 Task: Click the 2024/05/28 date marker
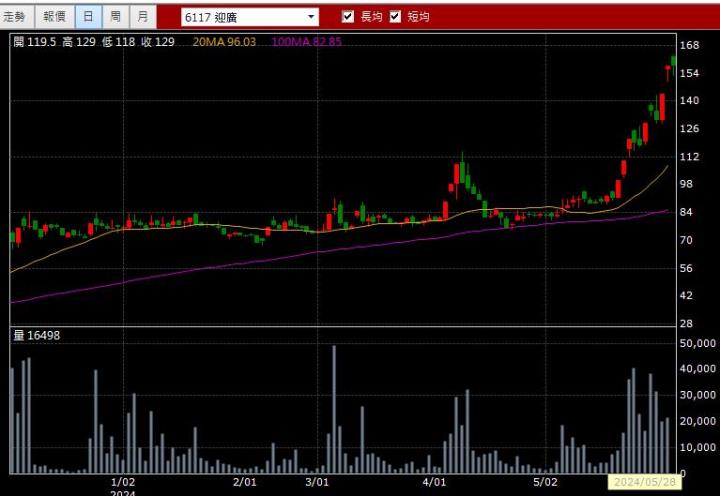pos(642,482)
